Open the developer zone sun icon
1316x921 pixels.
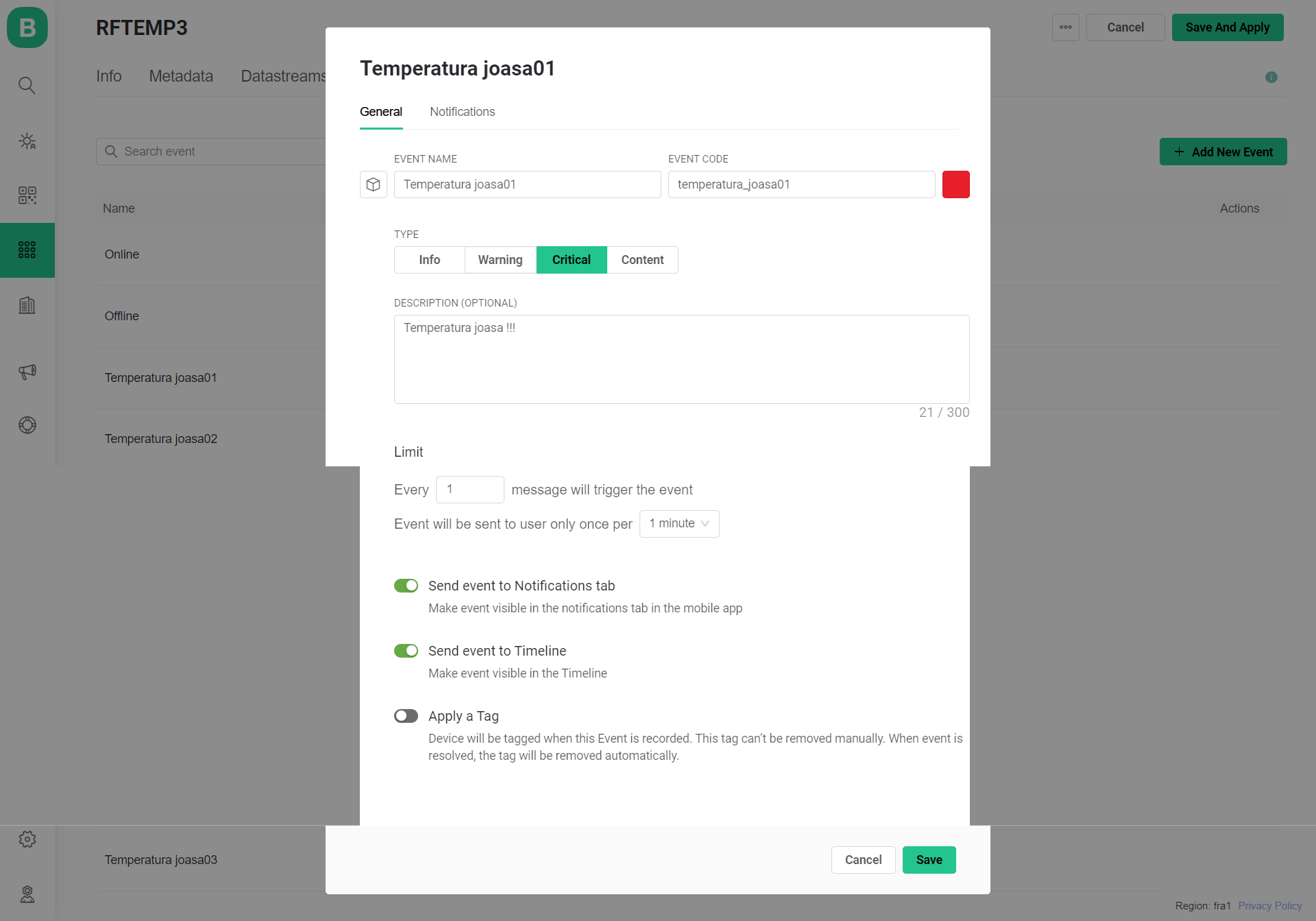click(x=27, y=141)
